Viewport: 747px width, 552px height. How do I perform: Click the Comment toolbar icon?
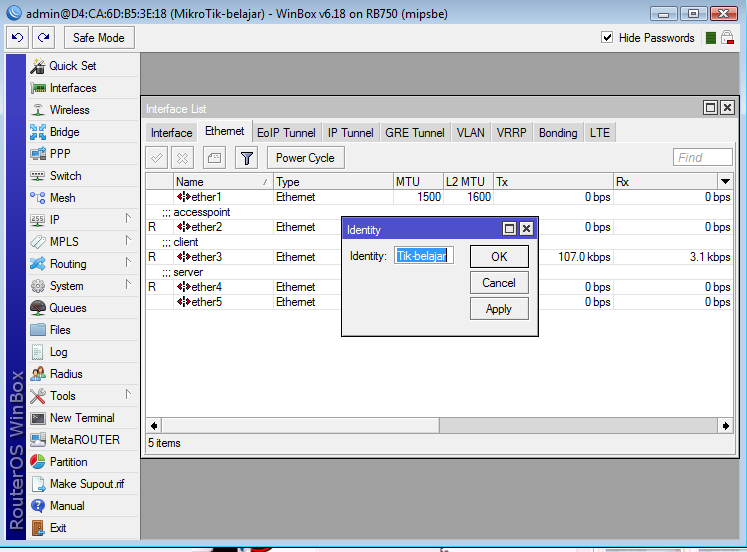click(214, 158)
